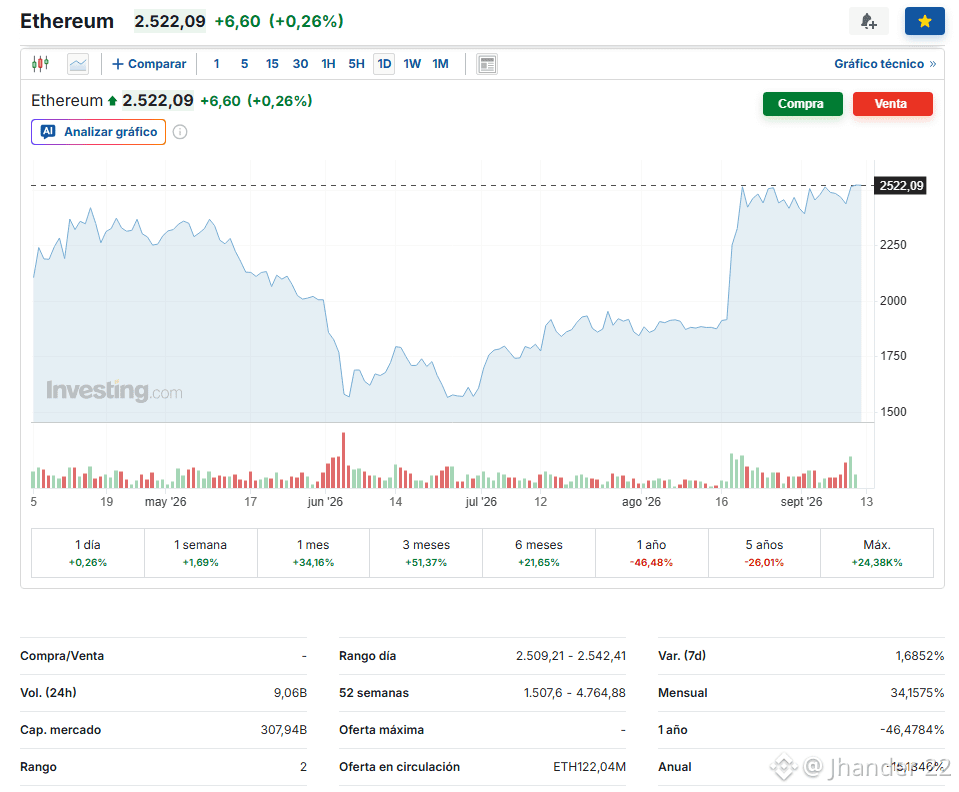Switch to the 5H interval

(356, 64)
